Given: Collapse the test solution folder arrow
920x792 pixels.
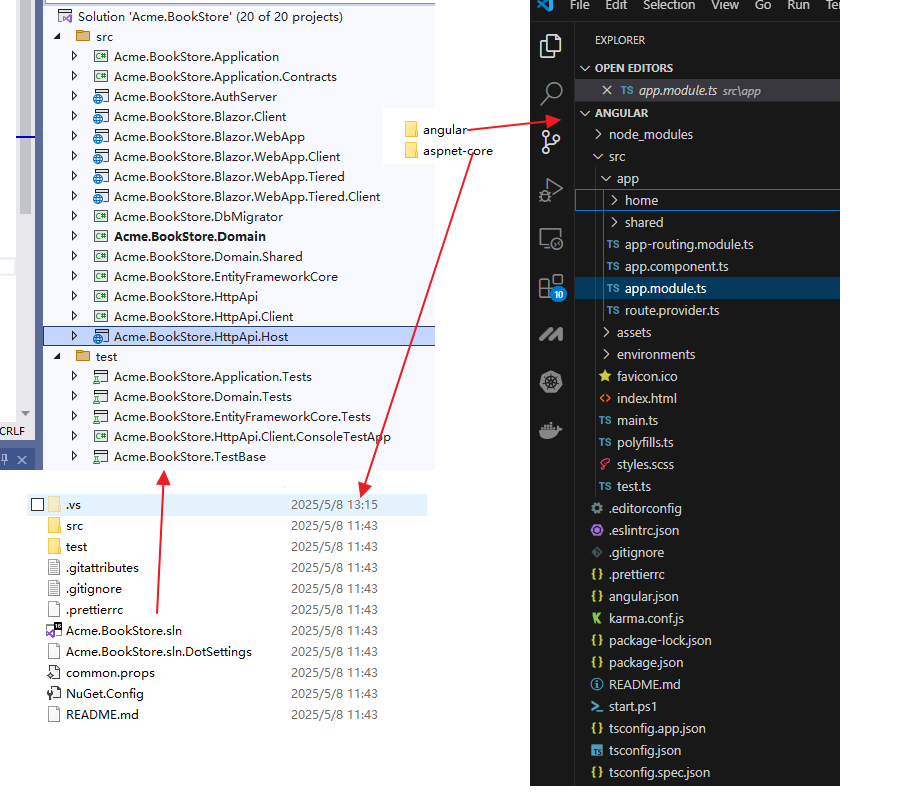Looking at the screenshot, I should 58,357.
